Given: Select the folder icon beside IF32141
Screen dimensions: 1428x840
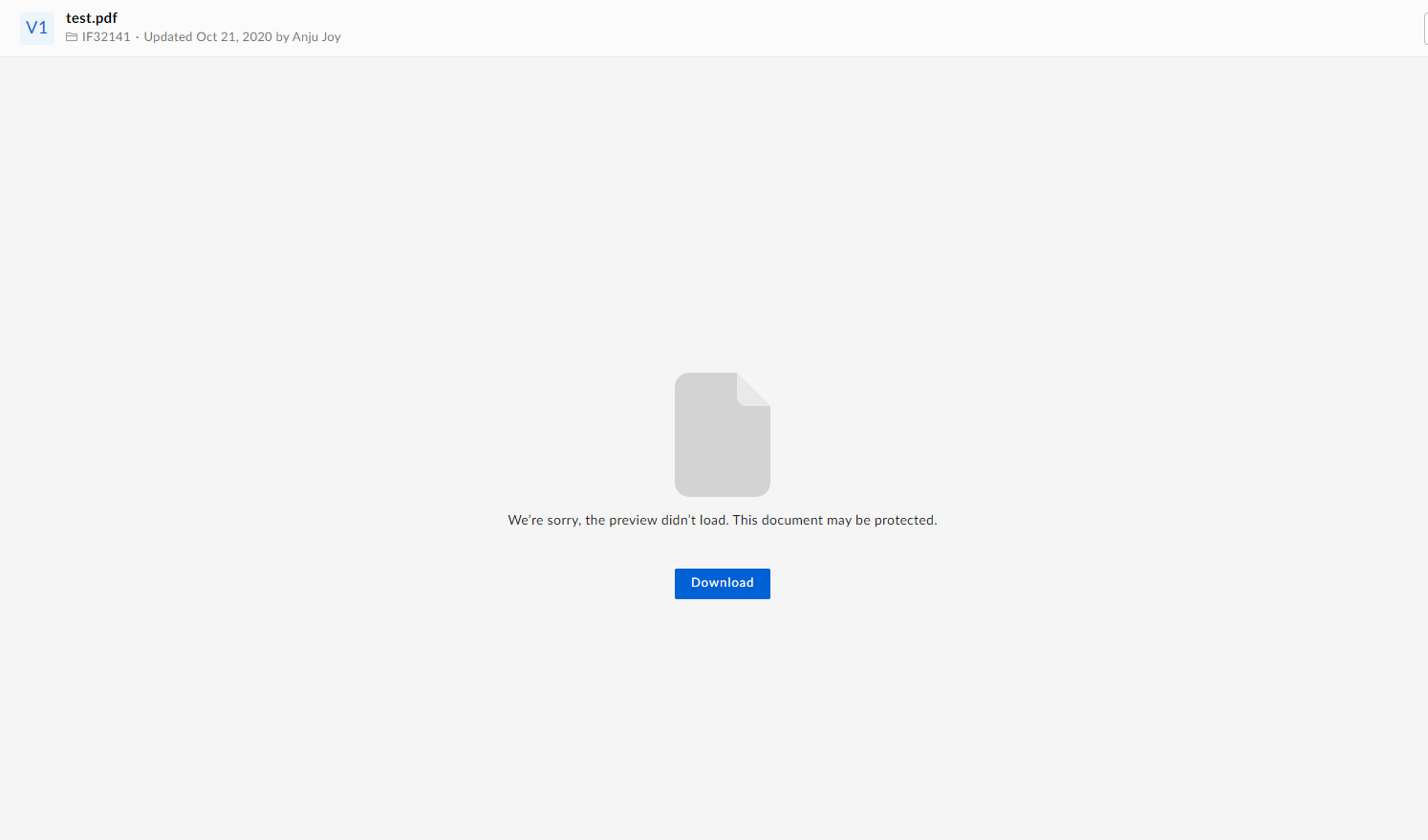Looking at the screenshot, I should [x=72, y=37].
